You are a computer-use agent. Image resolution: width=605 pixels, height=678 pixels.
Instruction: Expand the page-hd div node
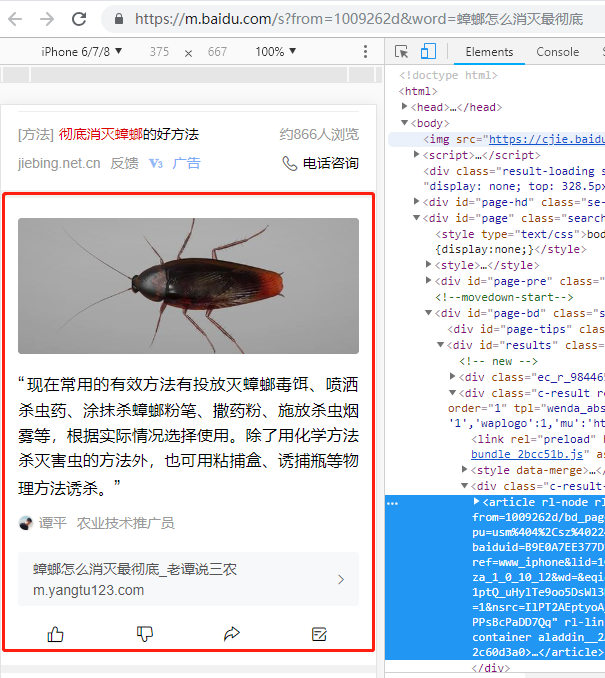tap(416, 201)
